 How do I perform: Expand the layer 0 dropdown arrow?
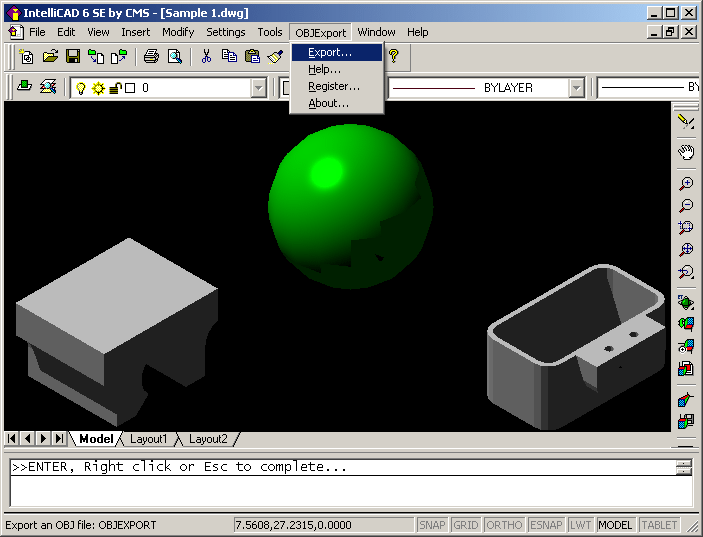(x=259, y=88)
